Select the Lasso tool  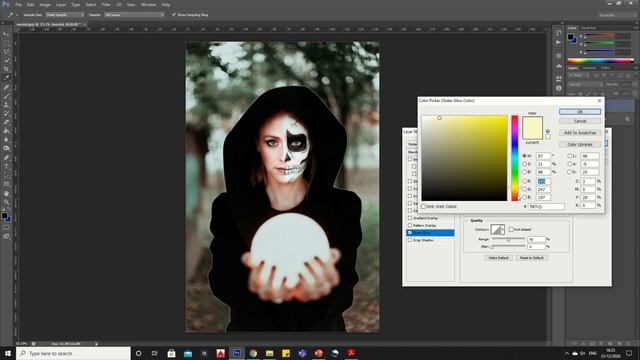point(6,52)
